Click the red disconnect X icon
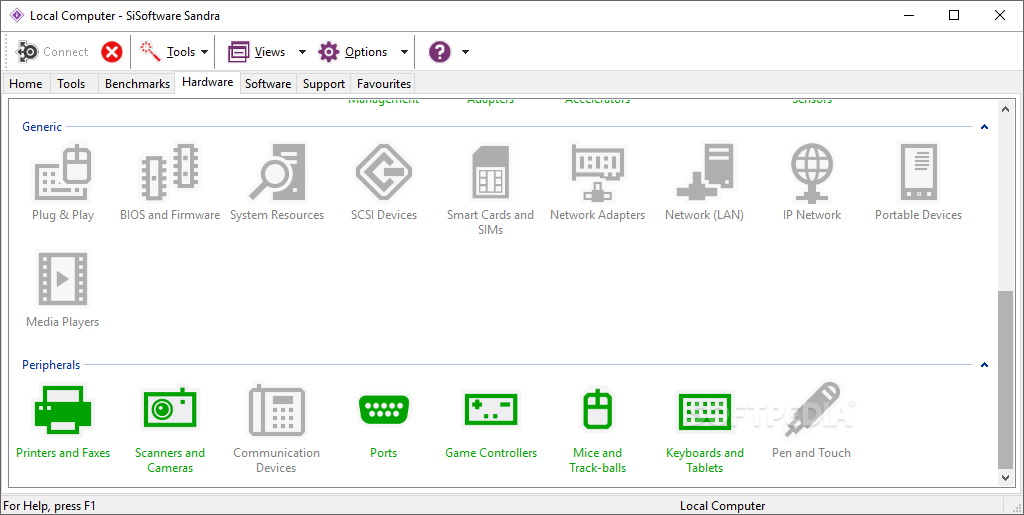1024x515 pixels. coord(112,52)
